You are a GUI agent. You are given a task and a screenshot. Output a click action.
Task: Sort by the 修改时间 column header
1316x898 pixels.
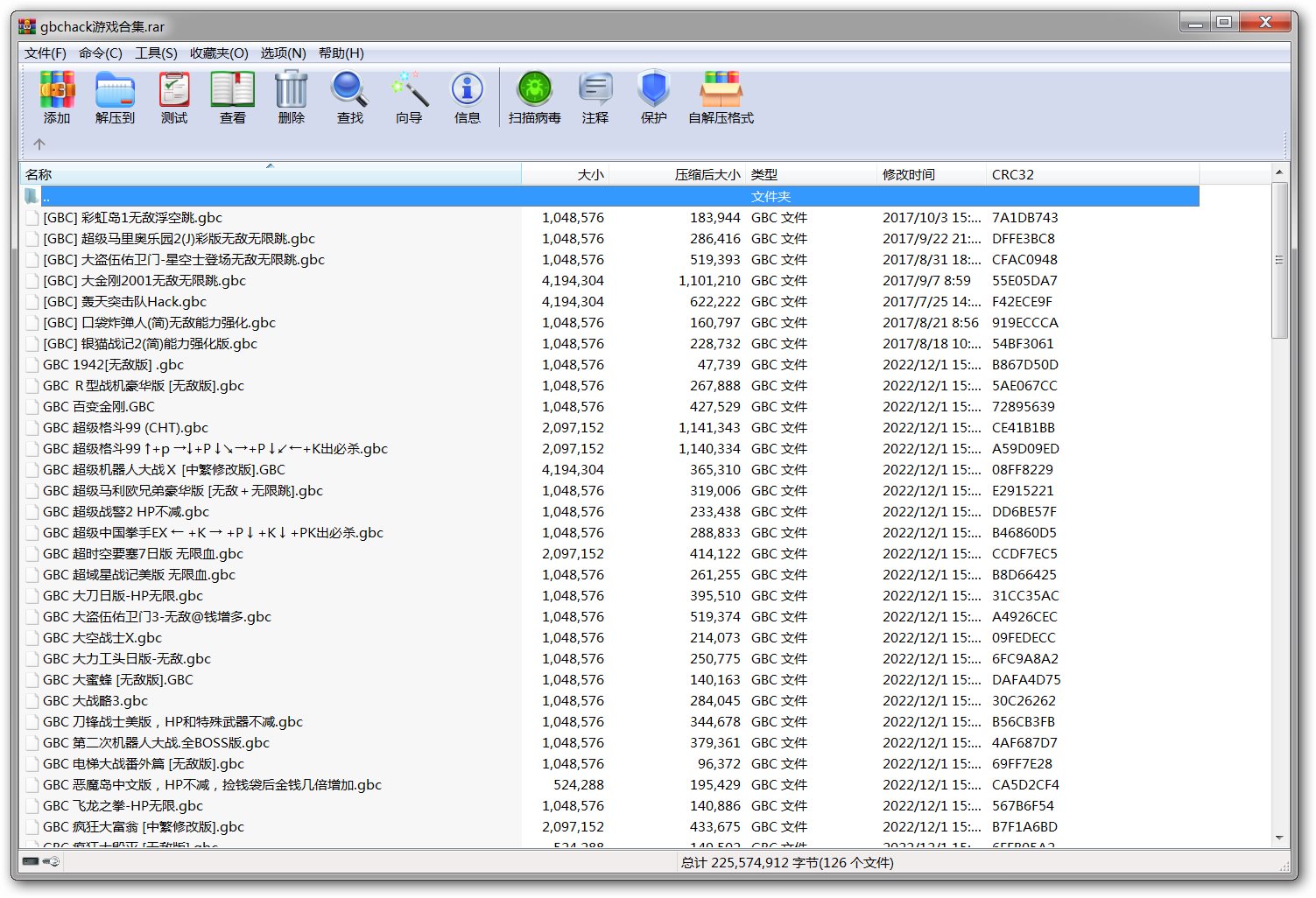tap(932, 174)
